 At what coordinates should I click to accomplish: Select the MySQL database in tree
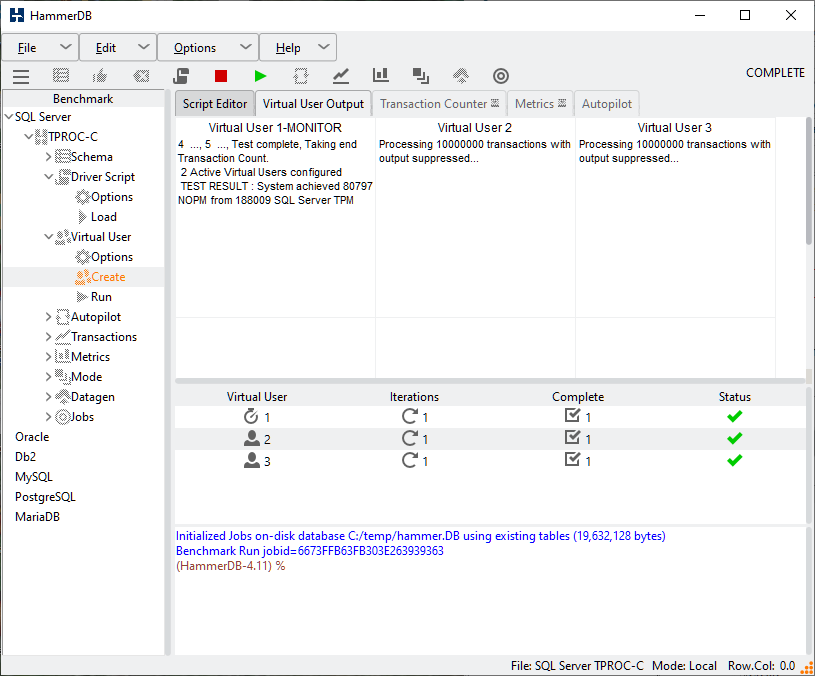(x=34, y=476)
